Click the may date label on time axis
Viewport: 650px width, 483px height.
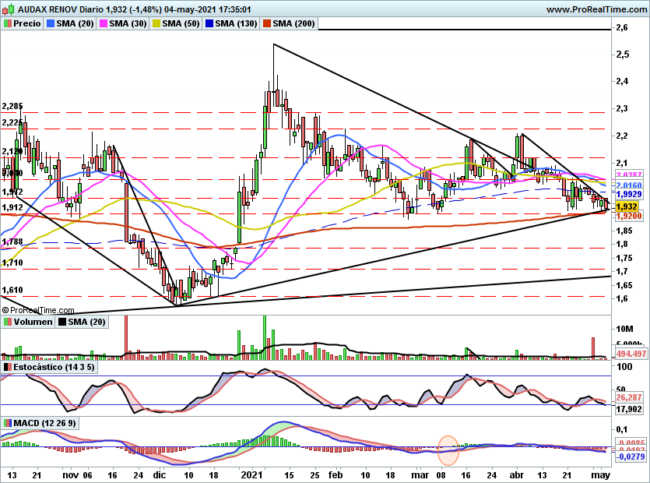pyautogui.click(x=600, y=475)
